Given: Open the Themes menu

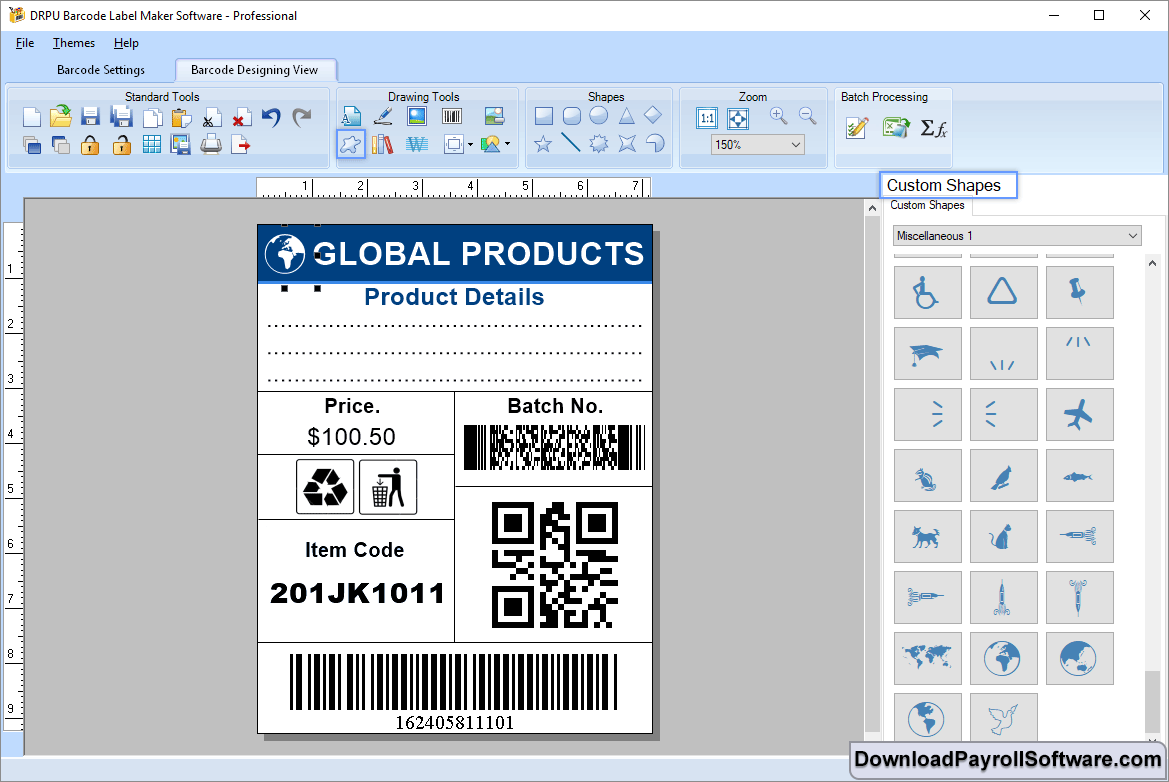Looking at the screenshot, I should [74, 43].
